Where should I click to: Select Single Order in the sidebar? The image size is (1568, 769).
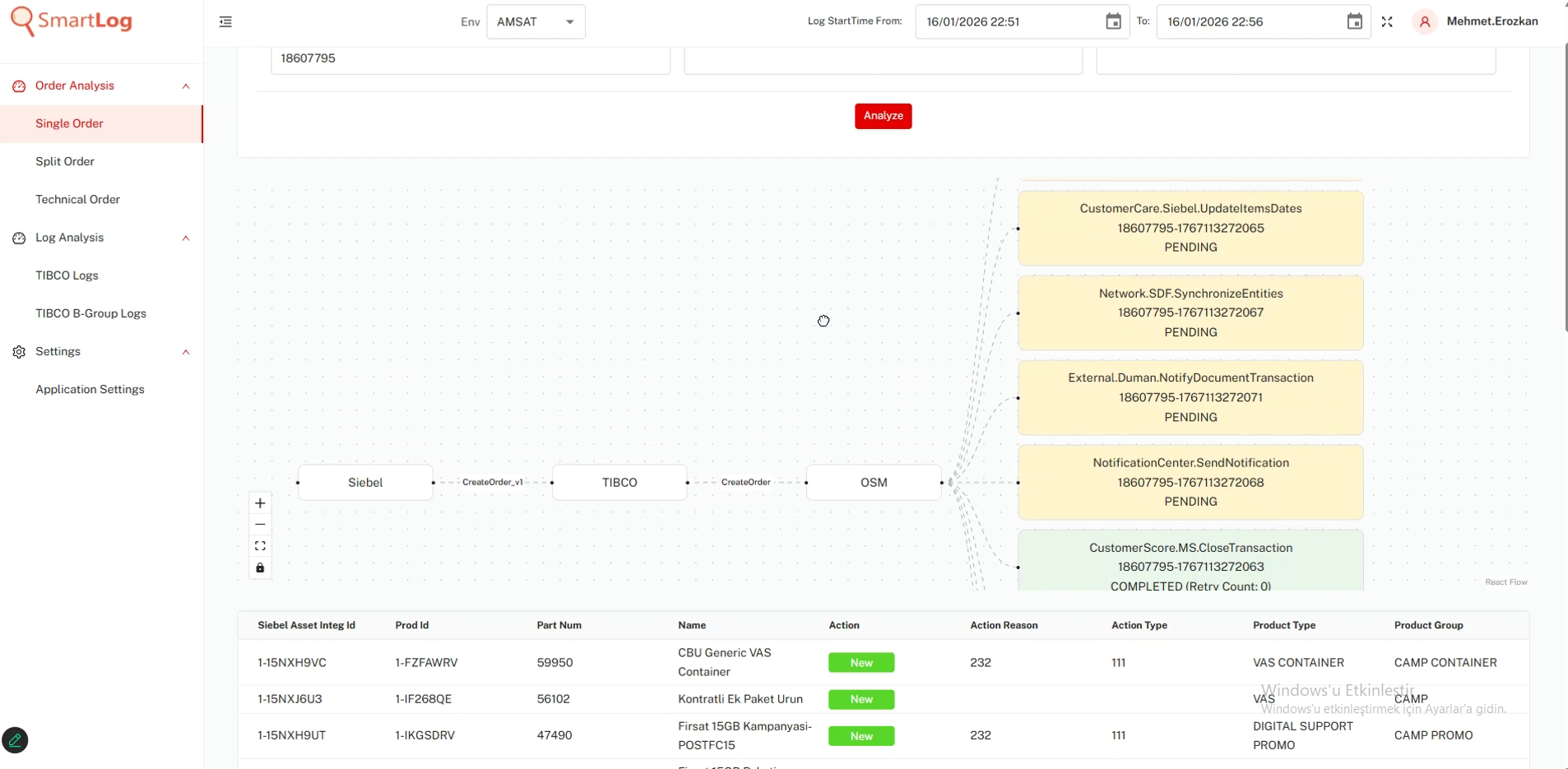(101, 124)
